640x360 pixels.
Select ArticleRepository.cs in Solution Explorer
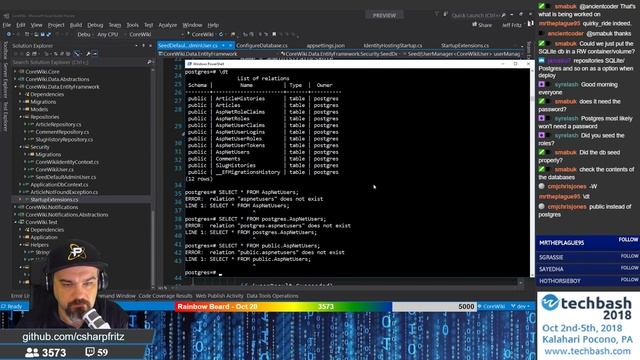pyautogui.click(x=58, y=124)
